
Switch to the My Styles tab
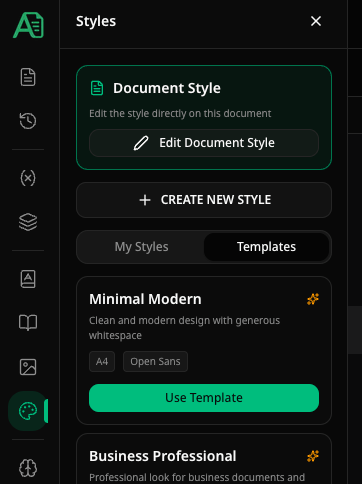tap(141, 247)
